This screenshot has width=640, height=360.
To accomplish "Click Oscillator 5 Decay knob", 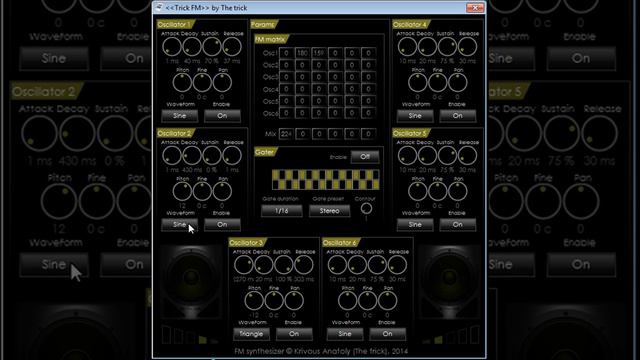I will [427, 156].
